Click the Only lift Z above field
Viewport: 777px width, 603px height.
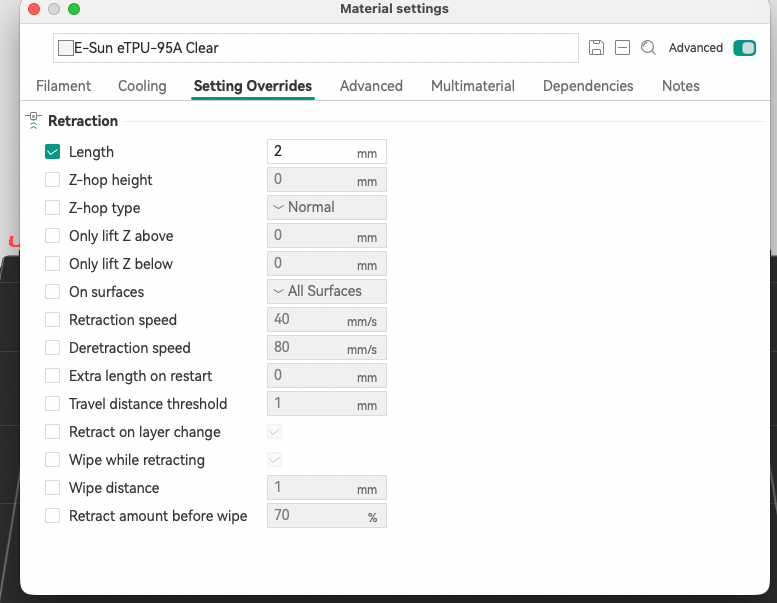(327, 235)
